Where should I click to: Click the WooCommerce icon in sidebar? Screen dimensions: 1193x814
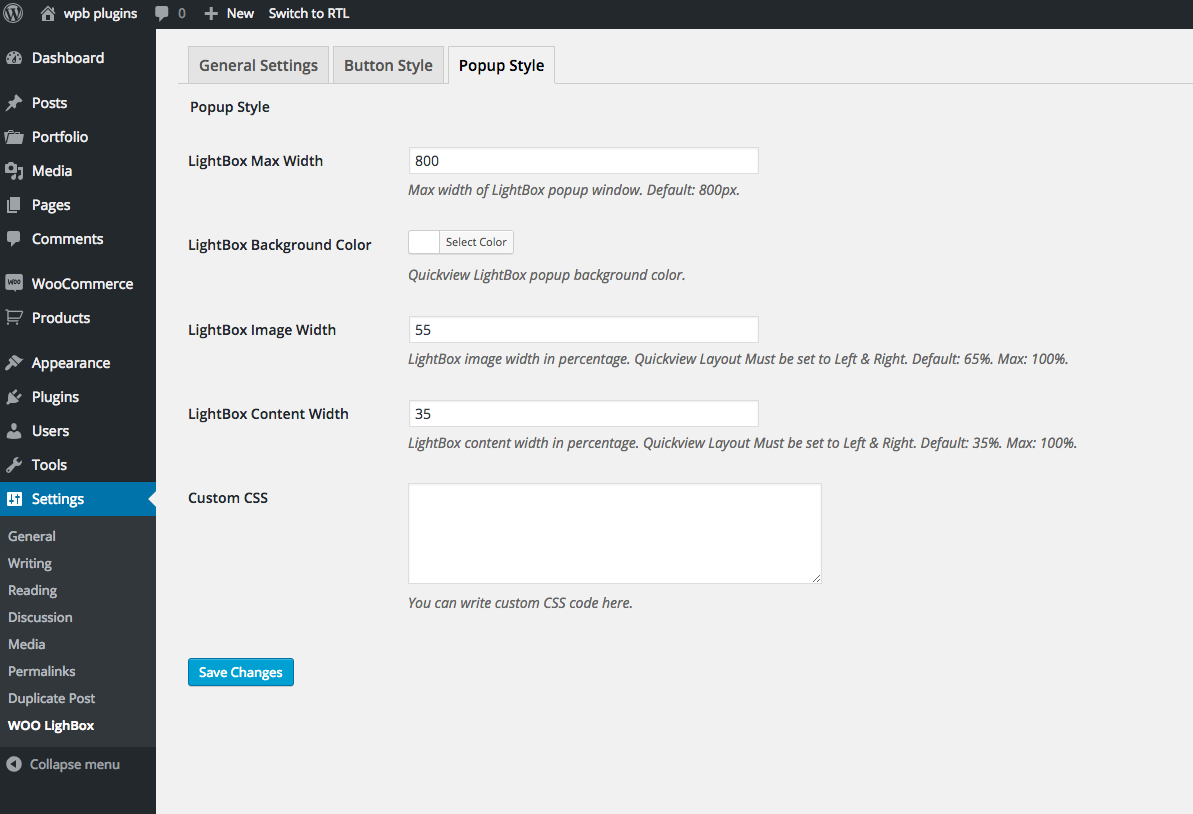point(14,284)
